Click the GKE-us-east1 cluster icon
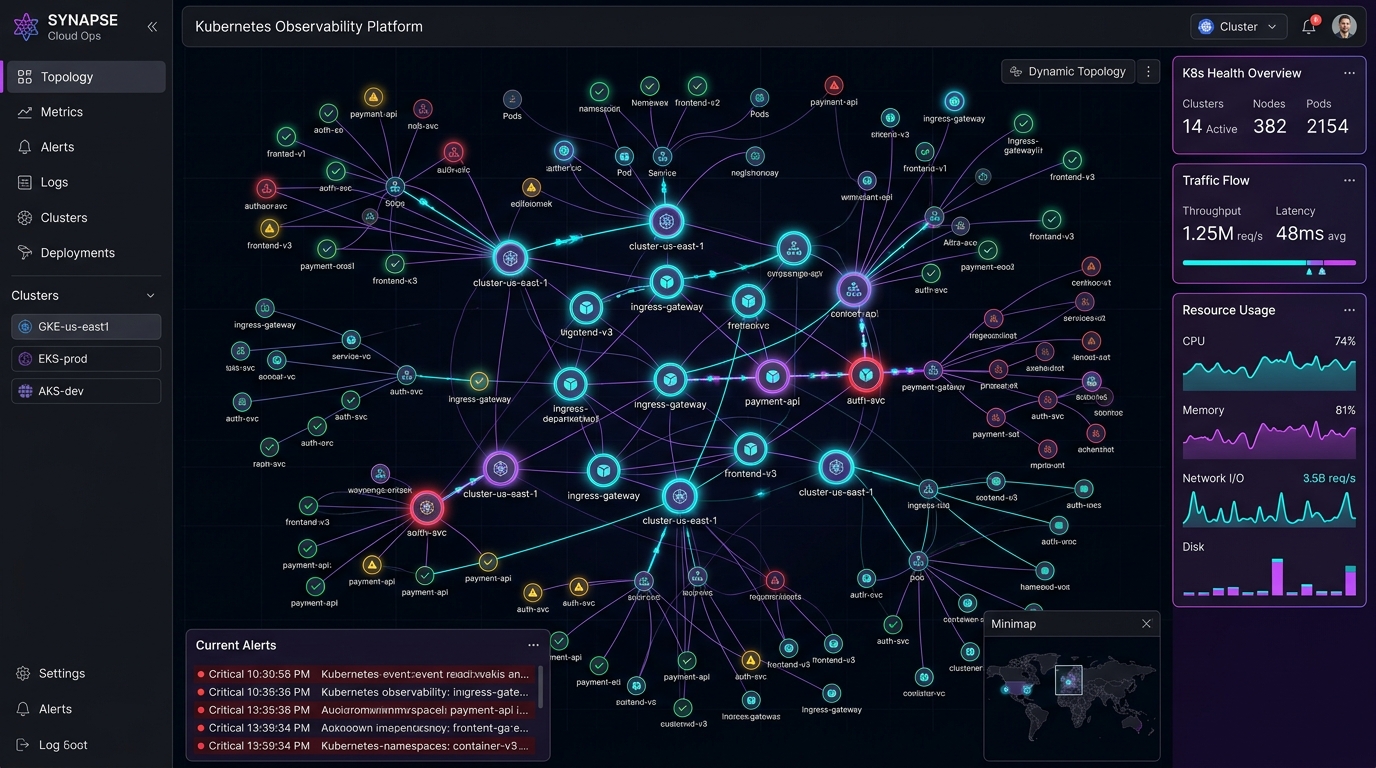Viewport: 1376px width, 768px height. [26, 327]
